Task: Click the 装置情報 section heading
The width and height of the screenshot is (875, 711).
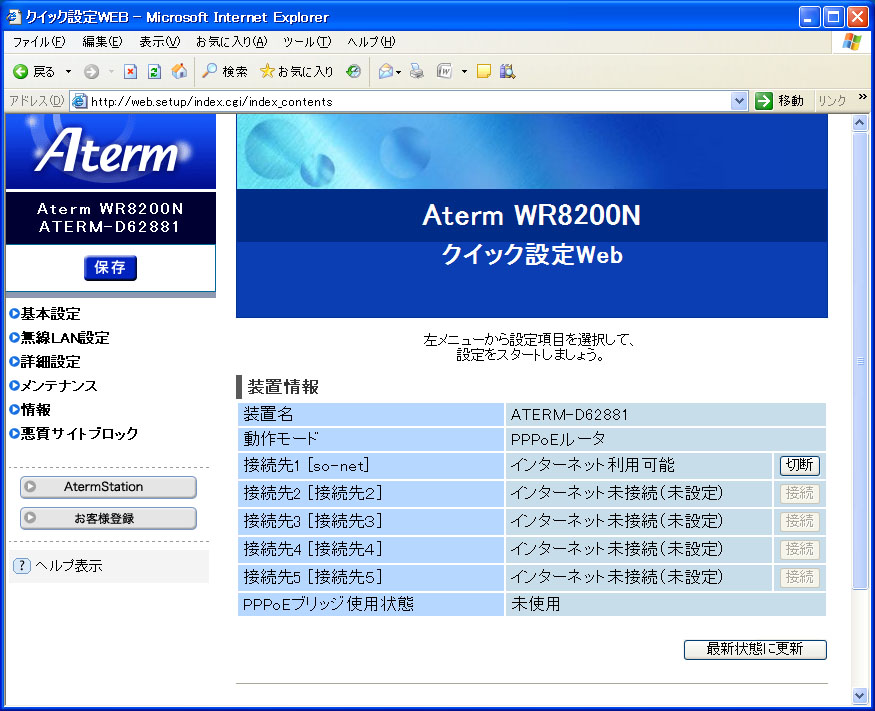Action: click(283, 387)
